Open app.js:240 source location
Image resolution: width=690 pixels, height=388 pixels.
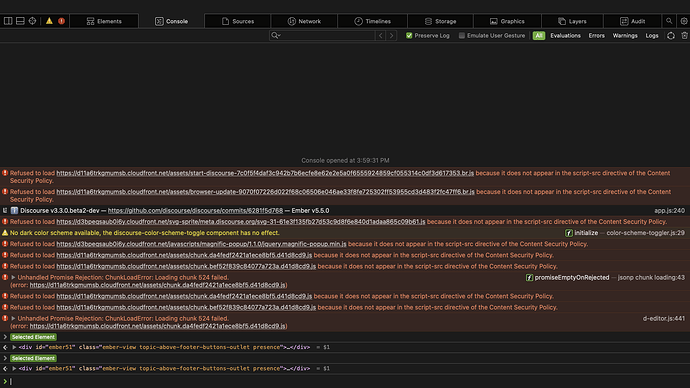[669, 211]
